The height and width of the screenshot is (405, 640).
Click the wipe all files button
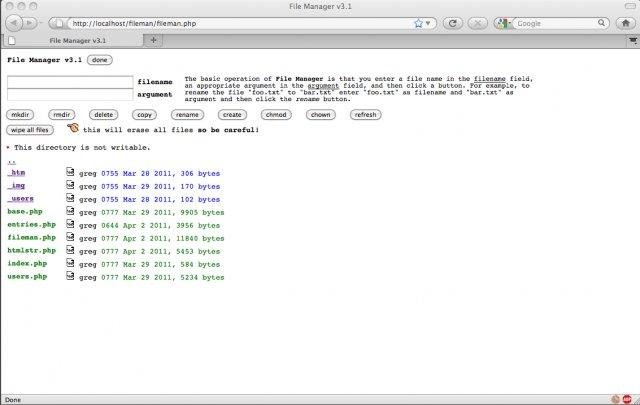pos(30,130)
